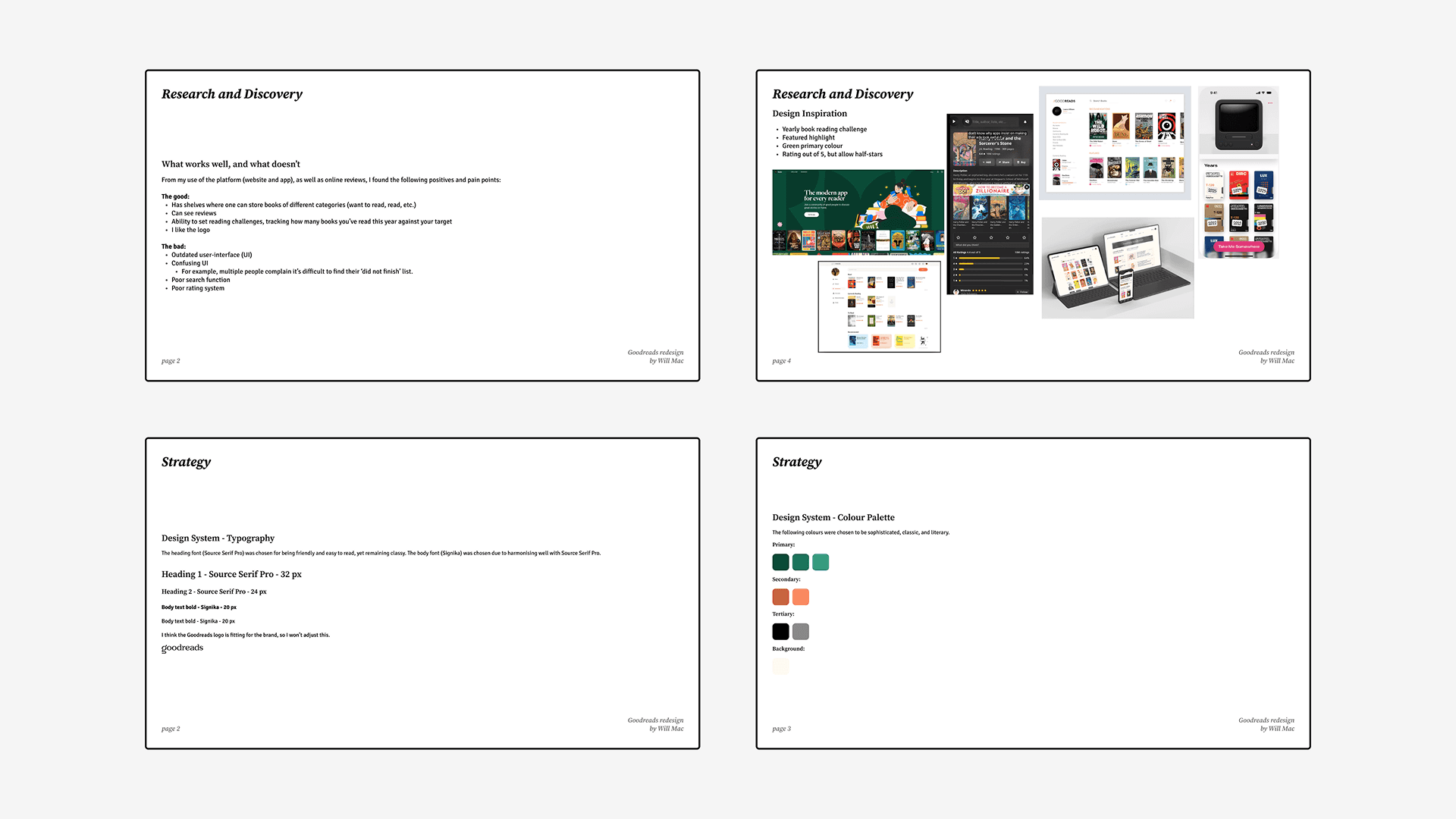Image resolution: width=1456 pixels, height=819 pixels.
Task: Click the goodreads logo on Typography slide
Action: pos(182,648)
